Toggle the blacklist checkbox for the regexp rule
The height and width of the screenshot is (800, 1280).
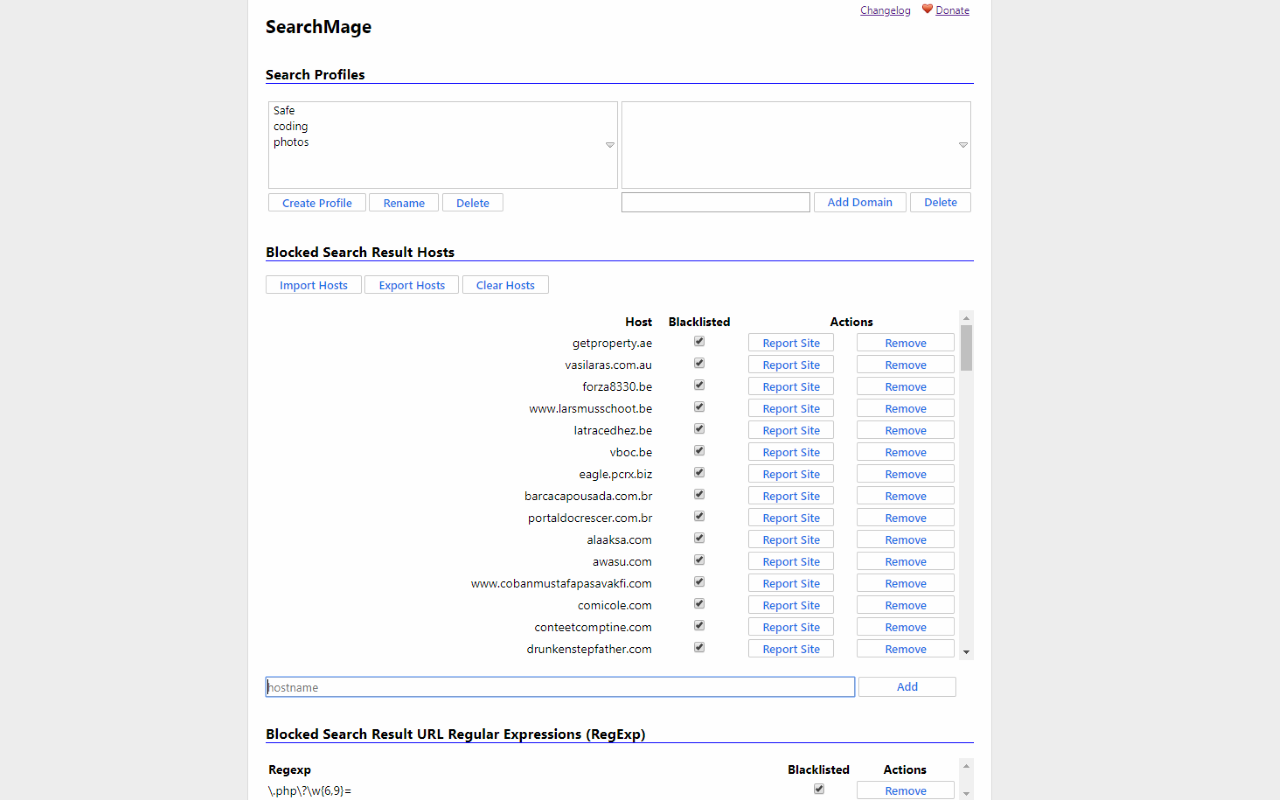(x=818, y=788)
